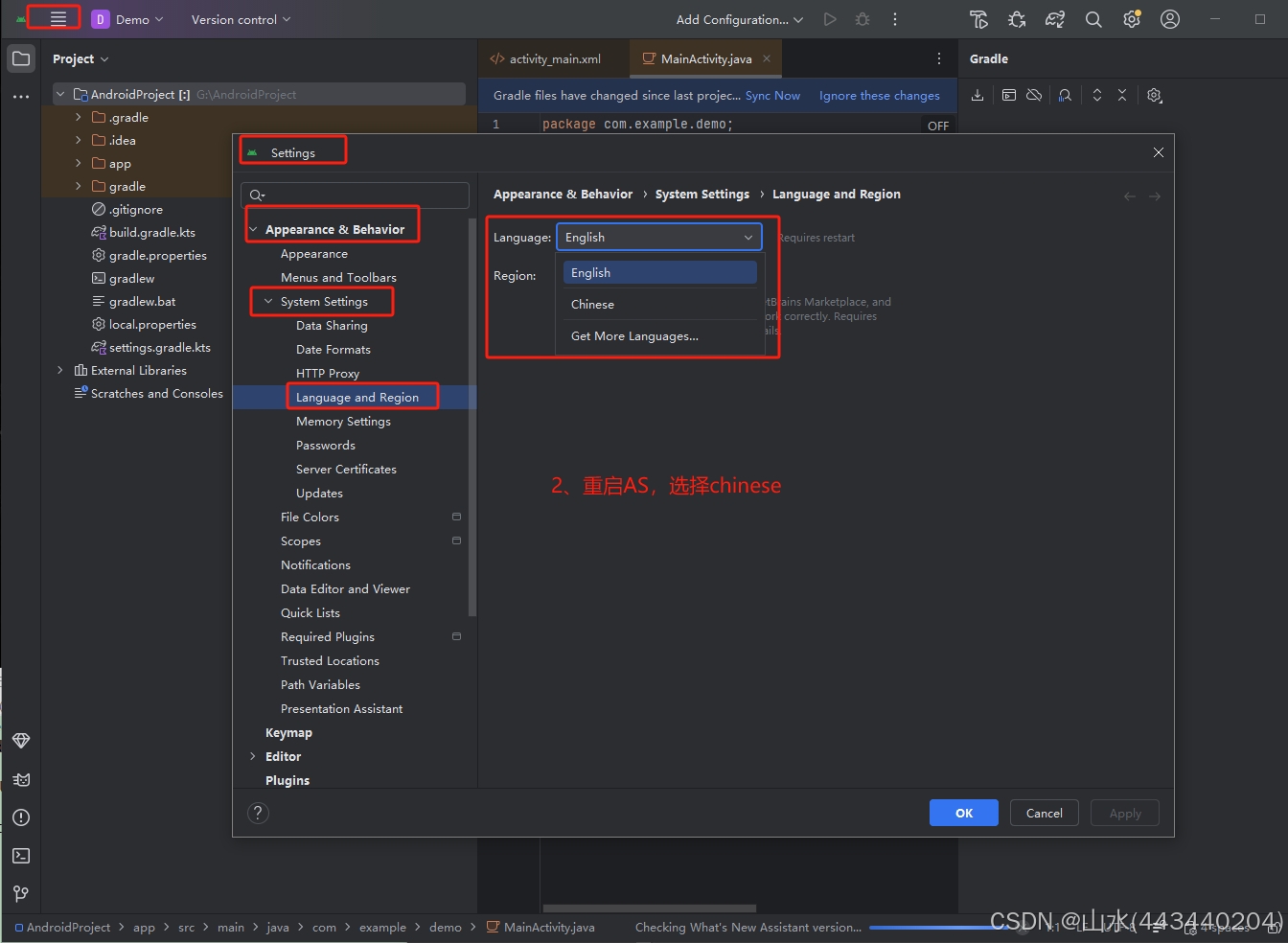
Task: Open the Project tool window folder icon
Action: click(x=21, y=58)
